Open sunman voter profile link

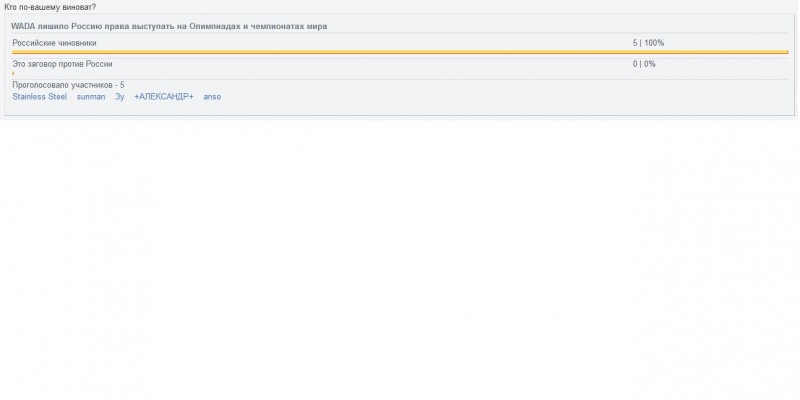pyautogui.click(x=91, y=96)
